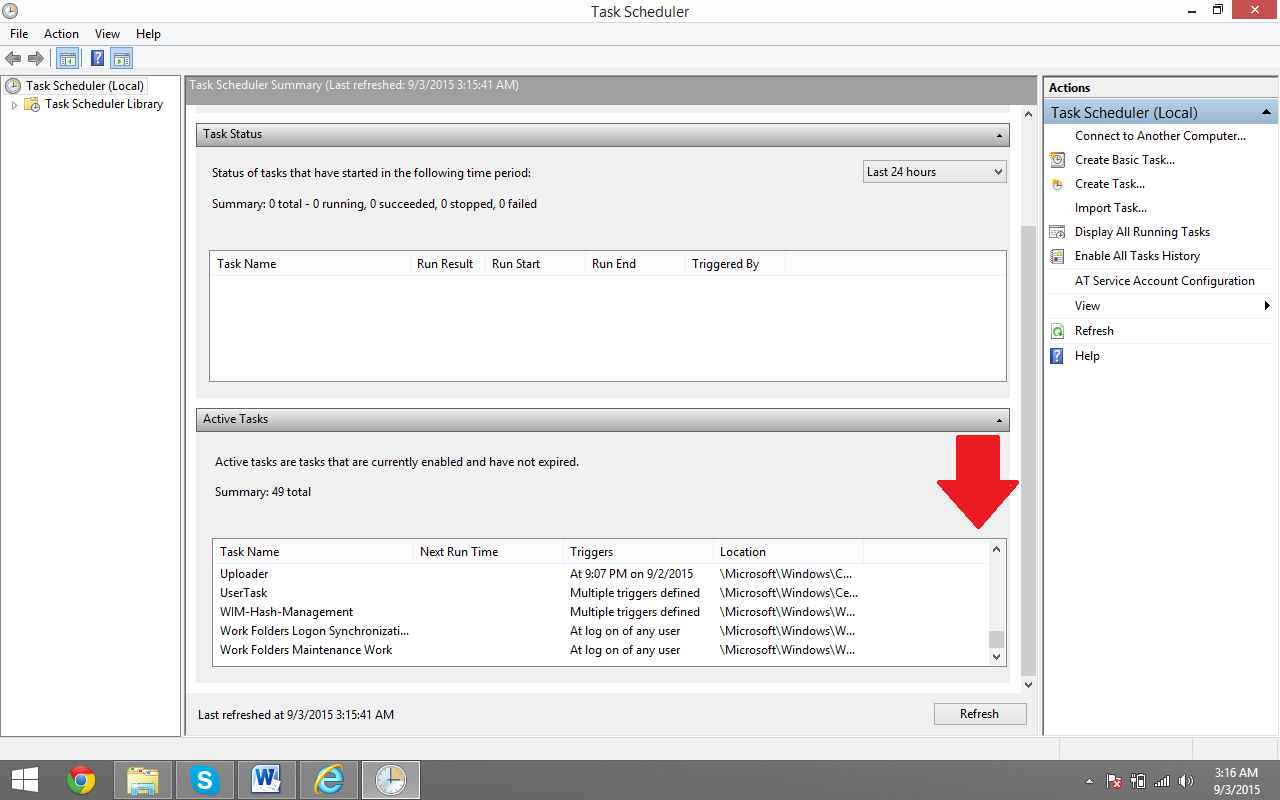Viewport: 1280px width, 800px height.
Task: Click Connect to Another Computer link
Action: pos(1159,135)
